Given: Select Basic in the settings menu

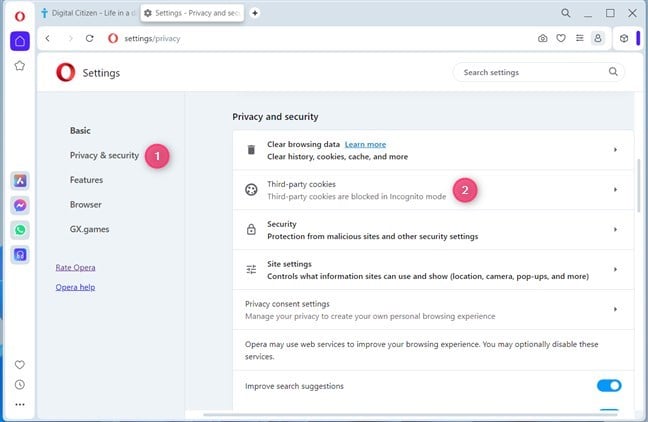Looking at the screenshot, I should pos(80,131).
